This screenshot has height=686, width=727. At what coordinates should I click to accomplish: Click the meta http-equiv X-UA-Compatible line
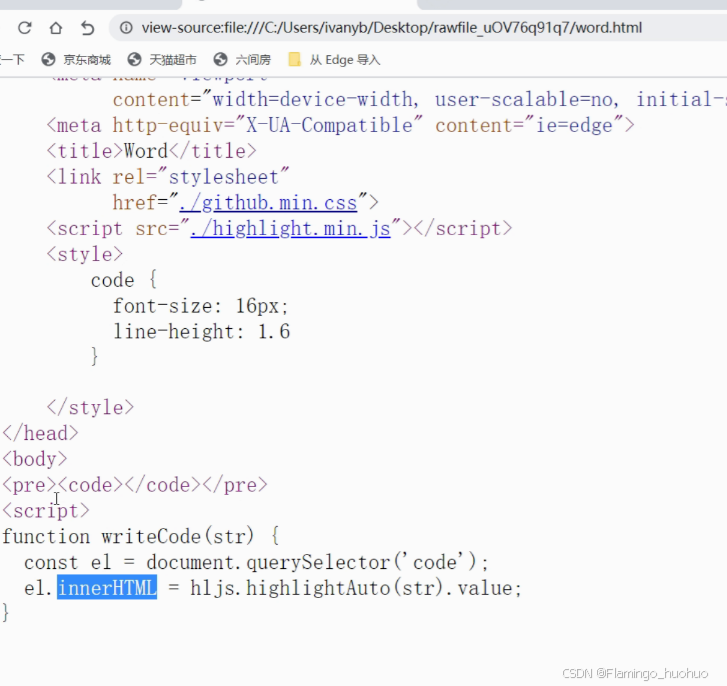tap(340, 126)
